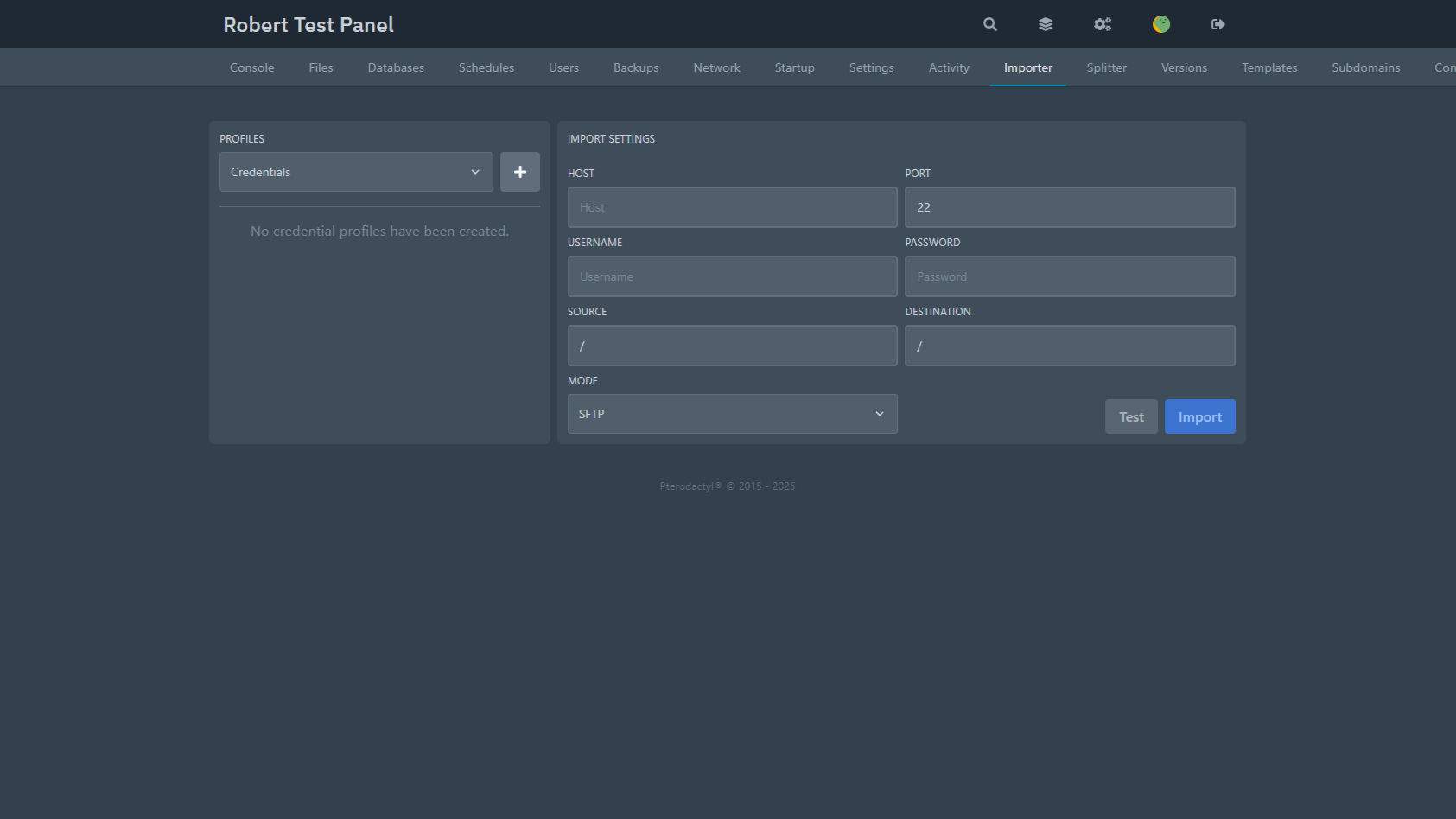The height and width of the screenshot is (819, 1456).
Task: Click into the Port field
Action: 1069,207
